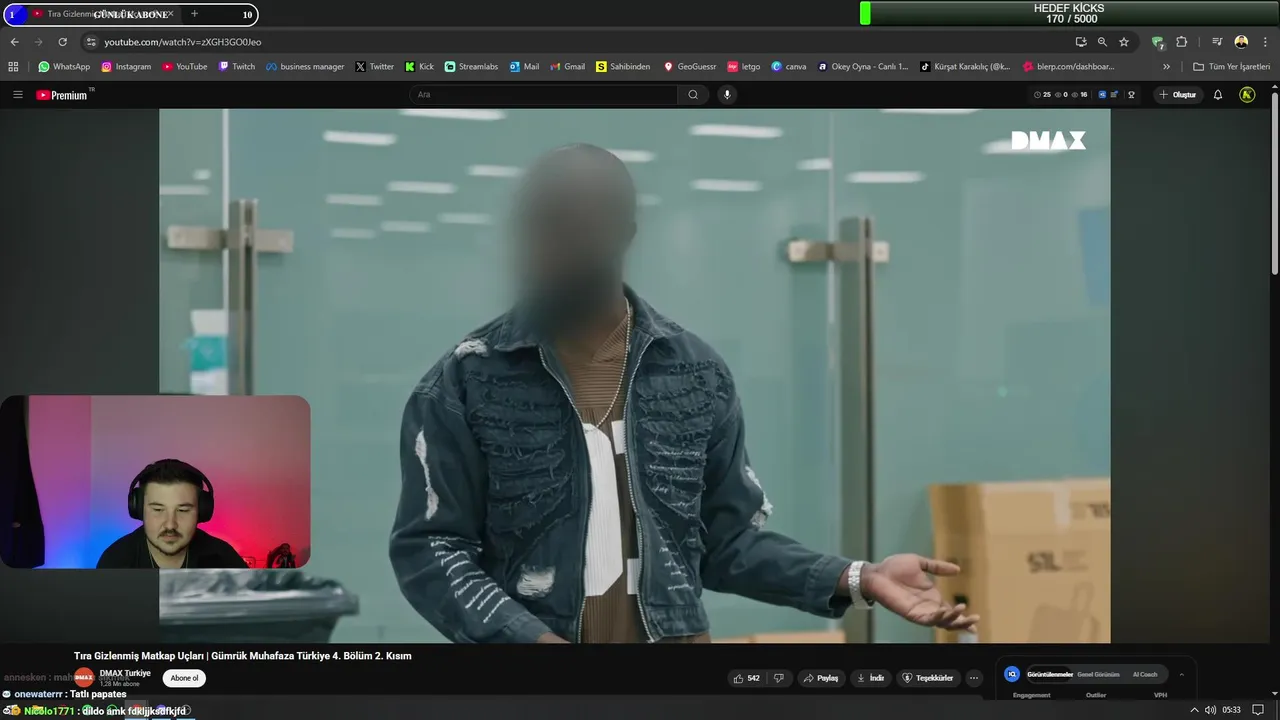Viewport: 1280px width, 720px height.
Task: Go to YouTube Premium home logo
Action: pos(62,95)
